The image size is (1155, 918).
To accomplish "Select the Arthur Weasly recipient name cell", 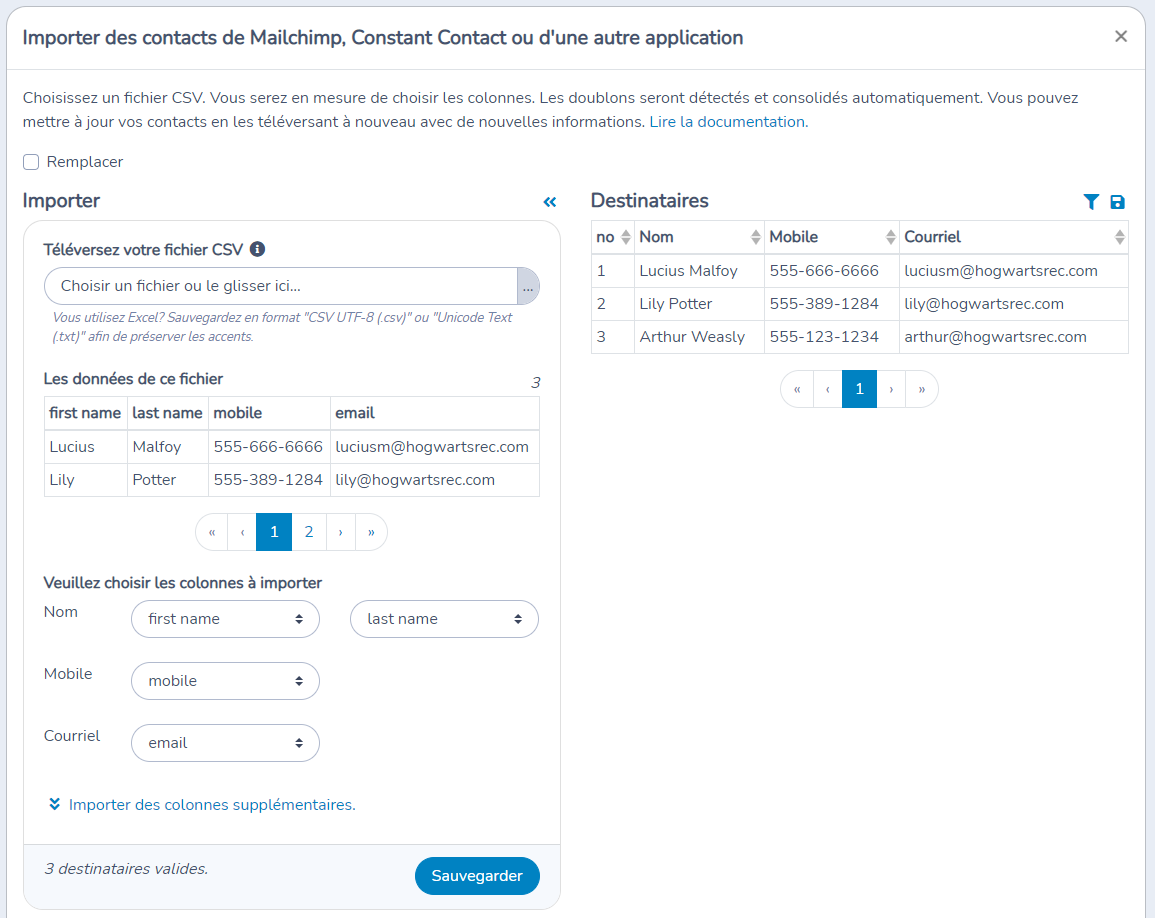I will click(699, 337).
